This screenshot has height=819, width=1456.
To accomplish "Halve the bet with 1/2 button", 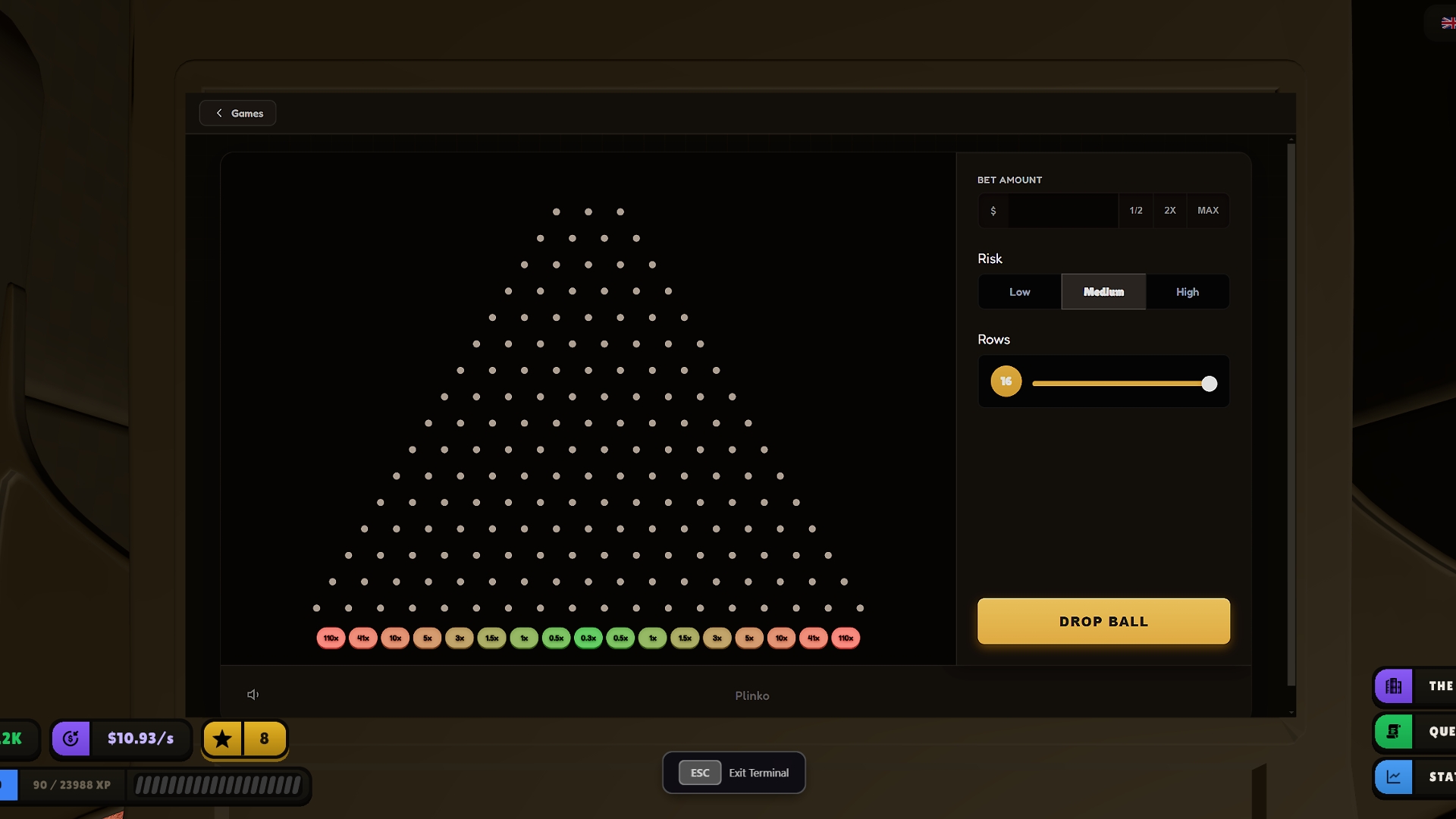I will 1135,211.
